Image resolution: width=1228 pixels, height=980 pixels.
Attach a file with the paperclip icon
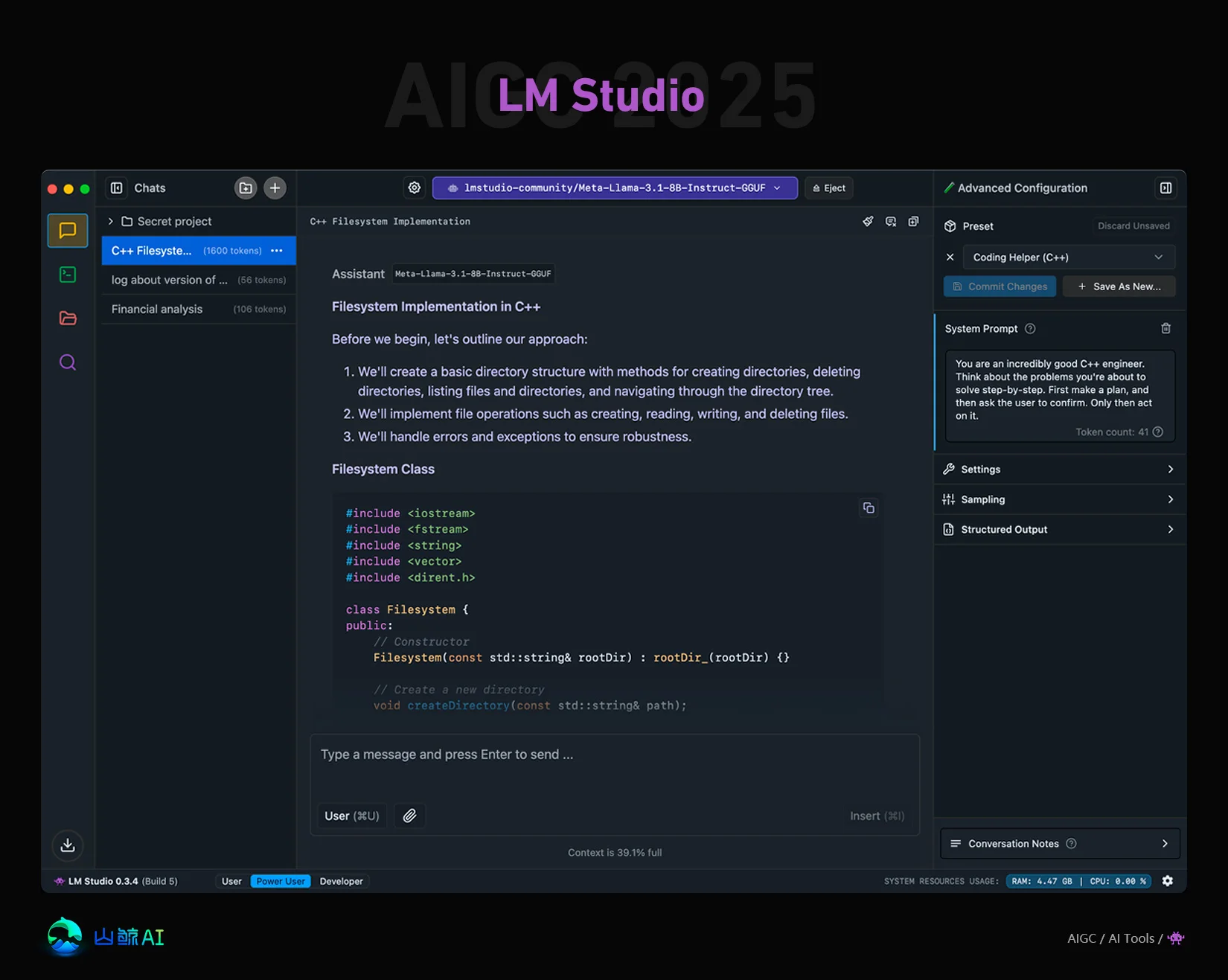click(x=410, y=816)
